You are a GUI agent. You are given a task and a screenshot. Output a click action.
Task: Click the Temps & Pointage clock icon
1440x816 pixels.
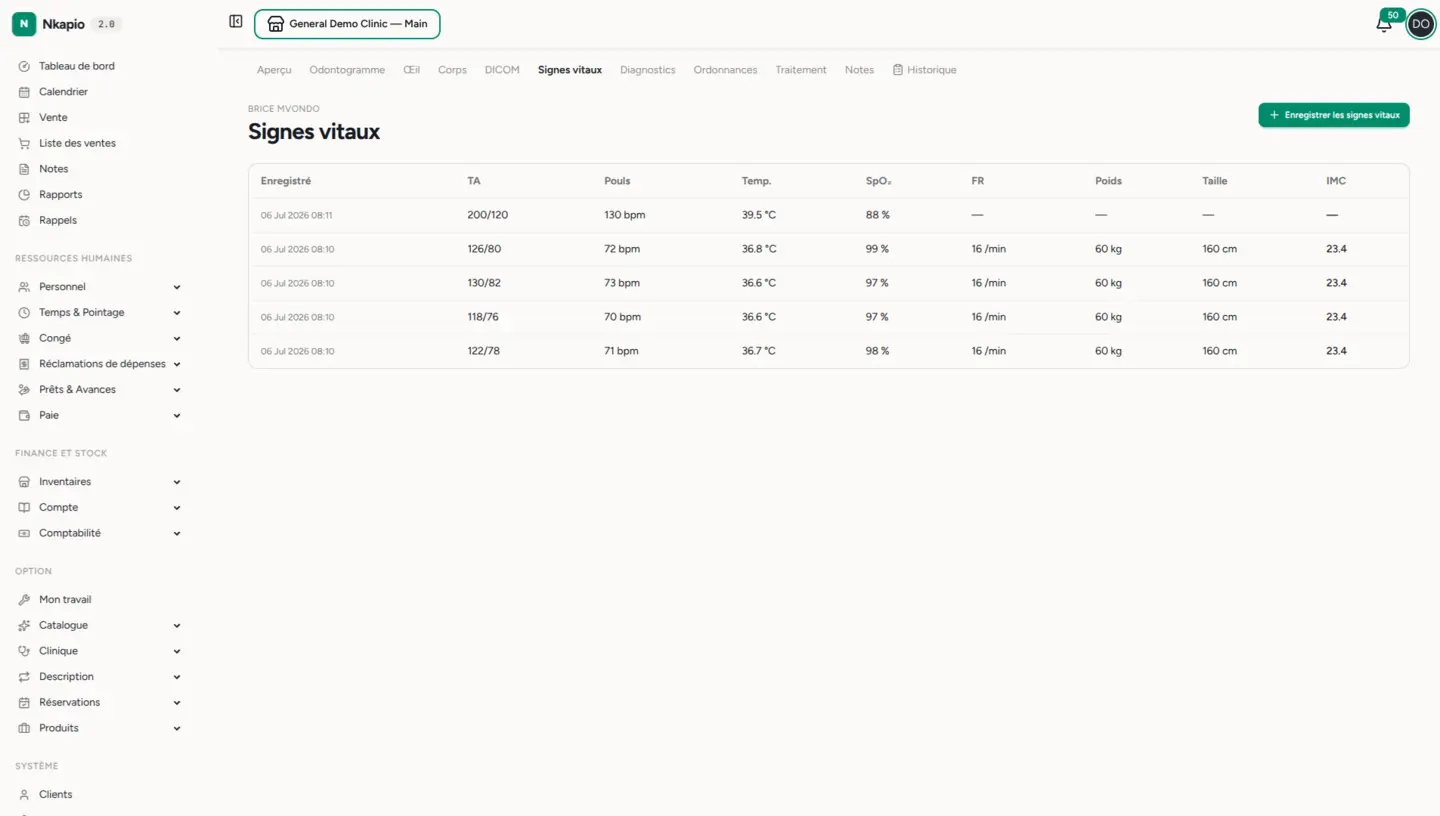tap(24, 313)
